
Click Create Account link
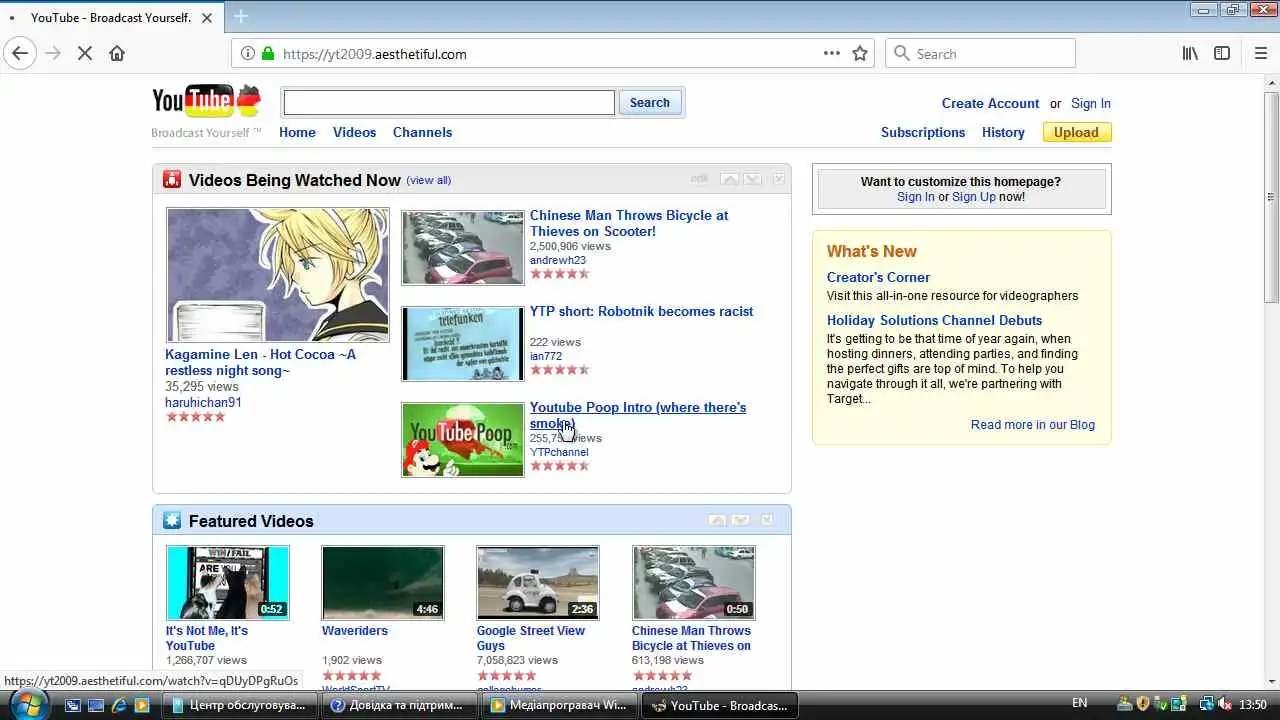pos(990,103)
